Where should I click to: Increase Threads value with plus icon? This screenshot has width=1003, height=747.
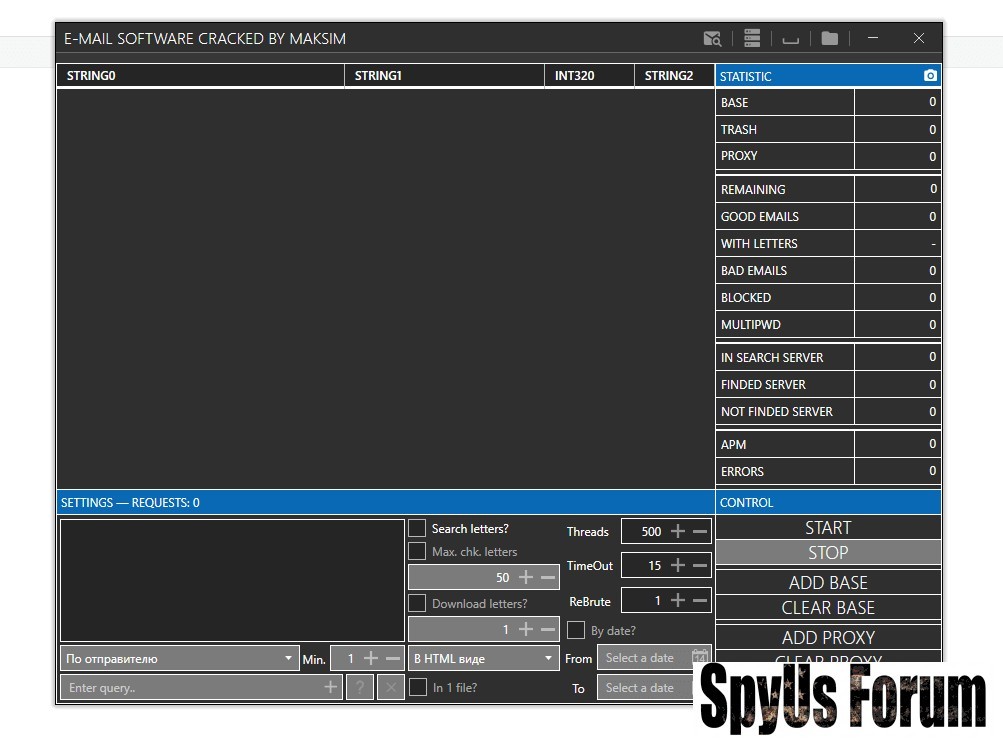click(x=678, y=532)
